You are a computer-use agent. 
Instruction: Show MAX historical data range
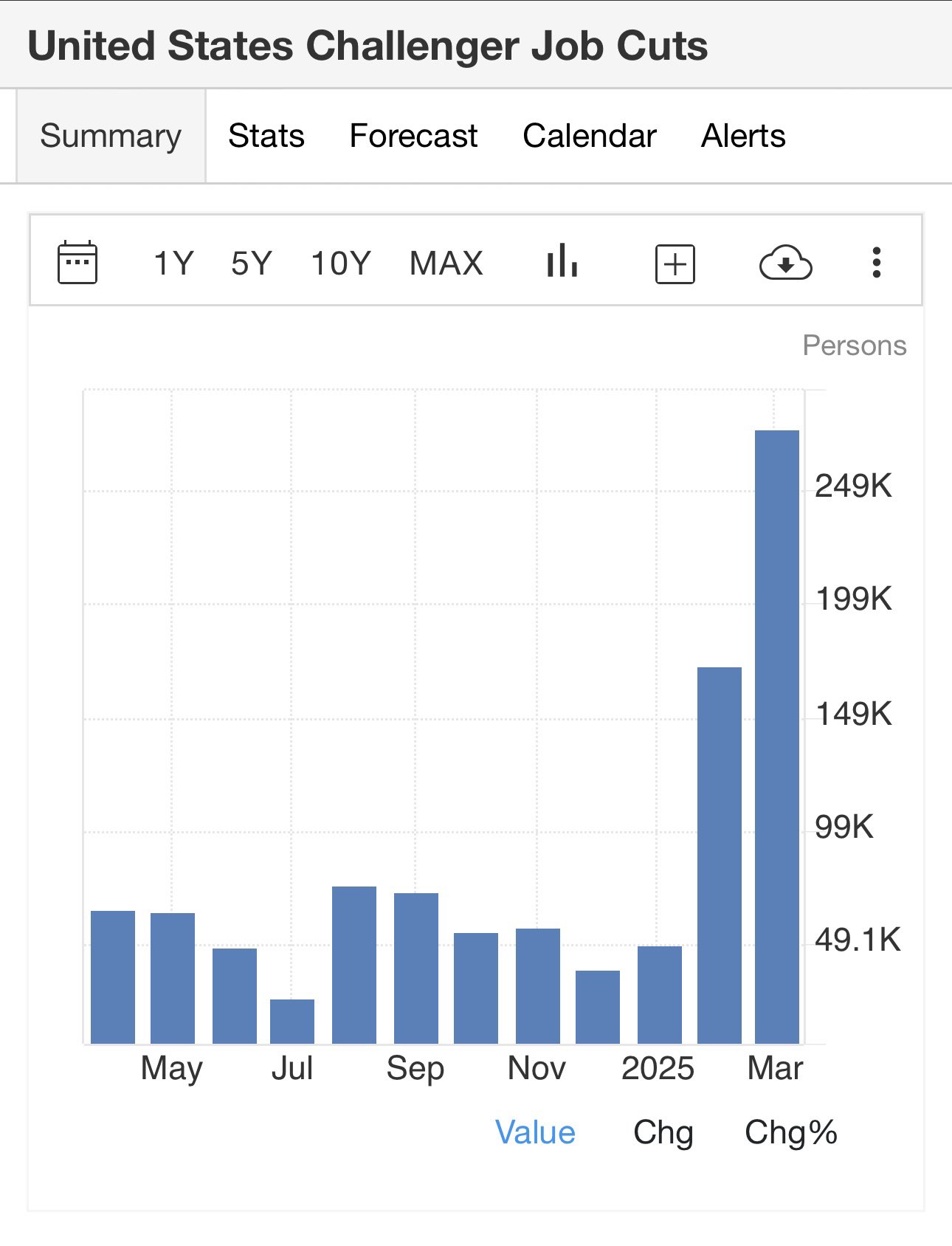pyautogui.click(x=446, y=264)
